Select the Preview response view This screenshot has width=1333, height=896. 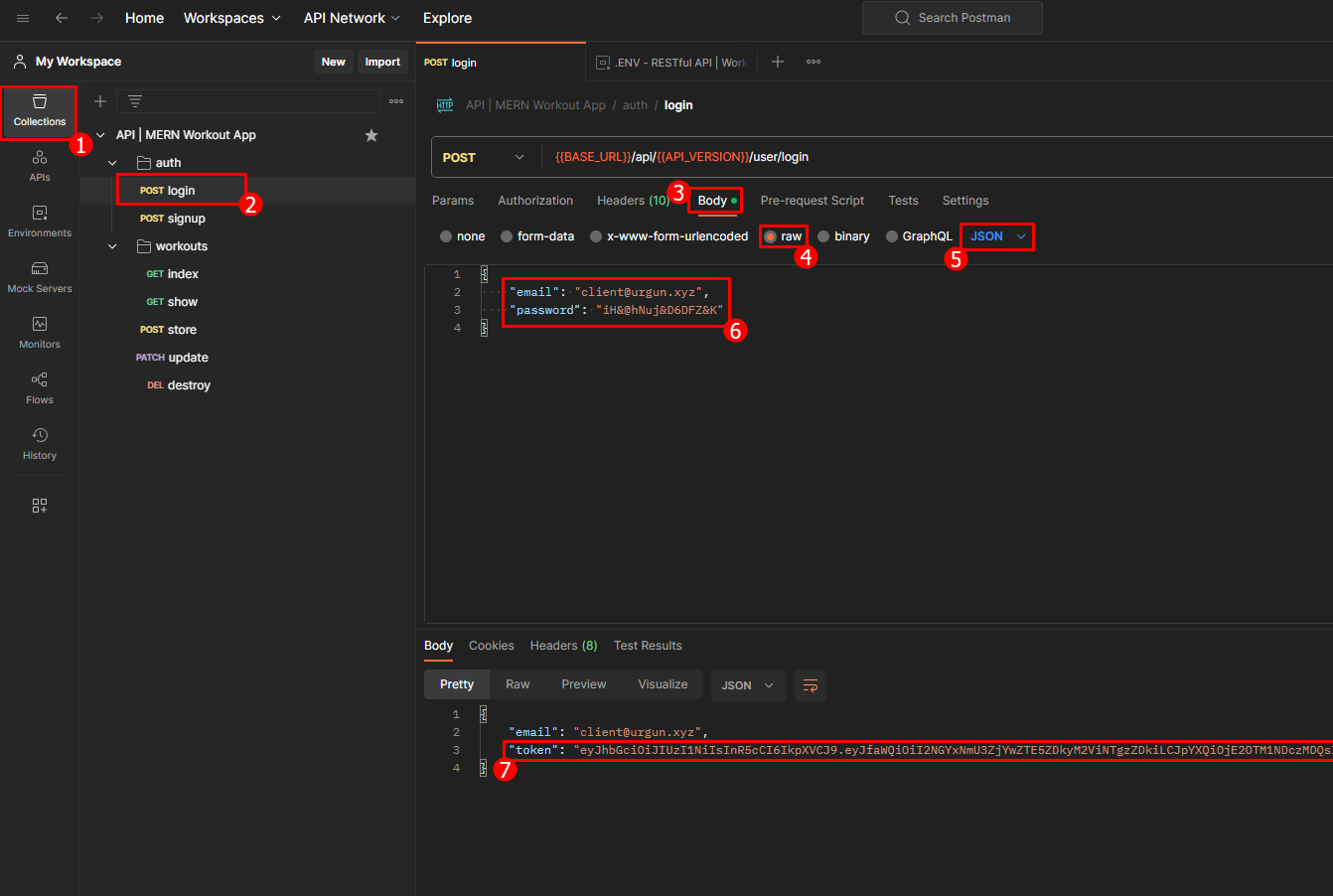click(584, 684)
